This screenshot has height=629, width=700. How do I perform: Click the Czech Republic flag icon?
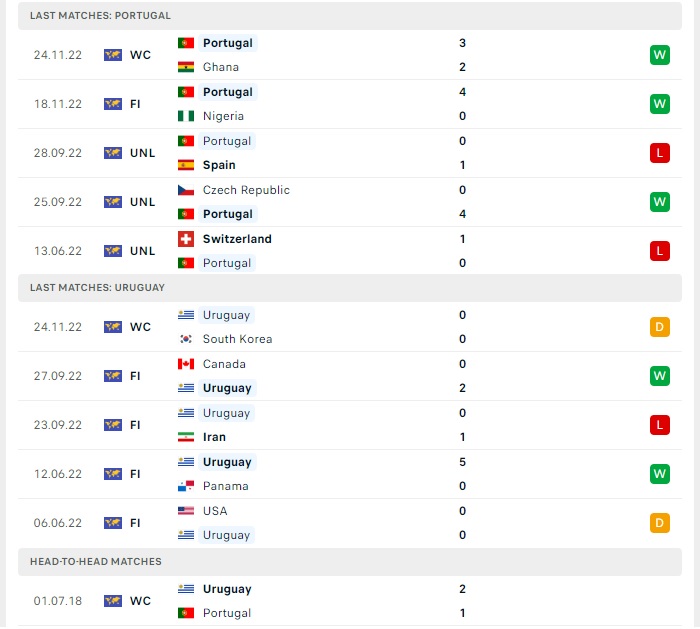point(185,190)
